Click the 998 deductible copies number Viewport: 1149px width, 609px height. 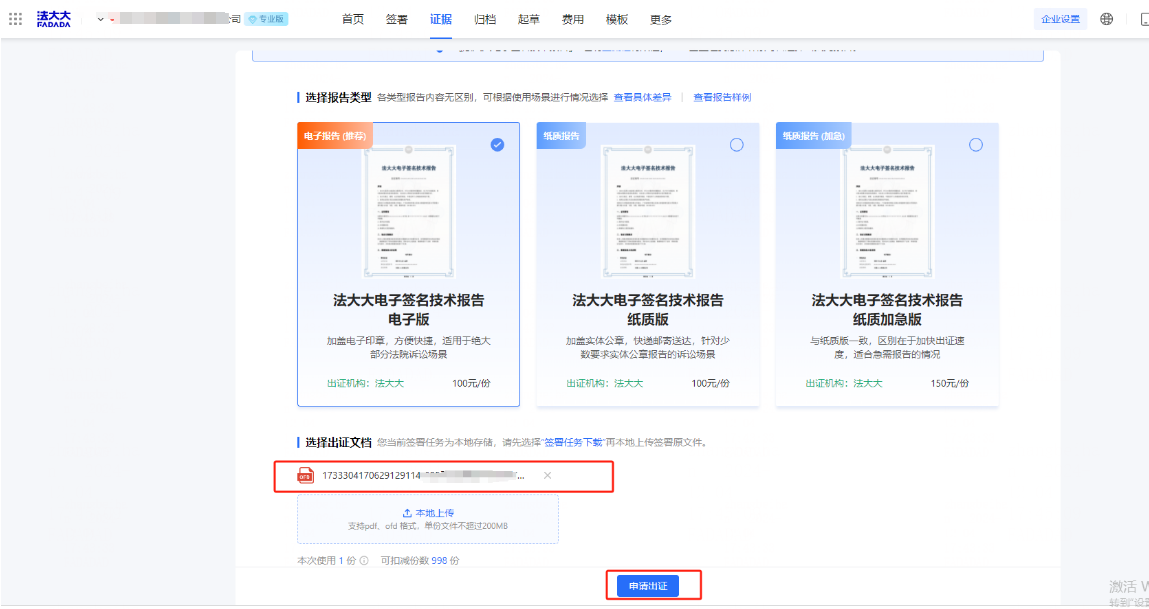(x=439, y=561)
